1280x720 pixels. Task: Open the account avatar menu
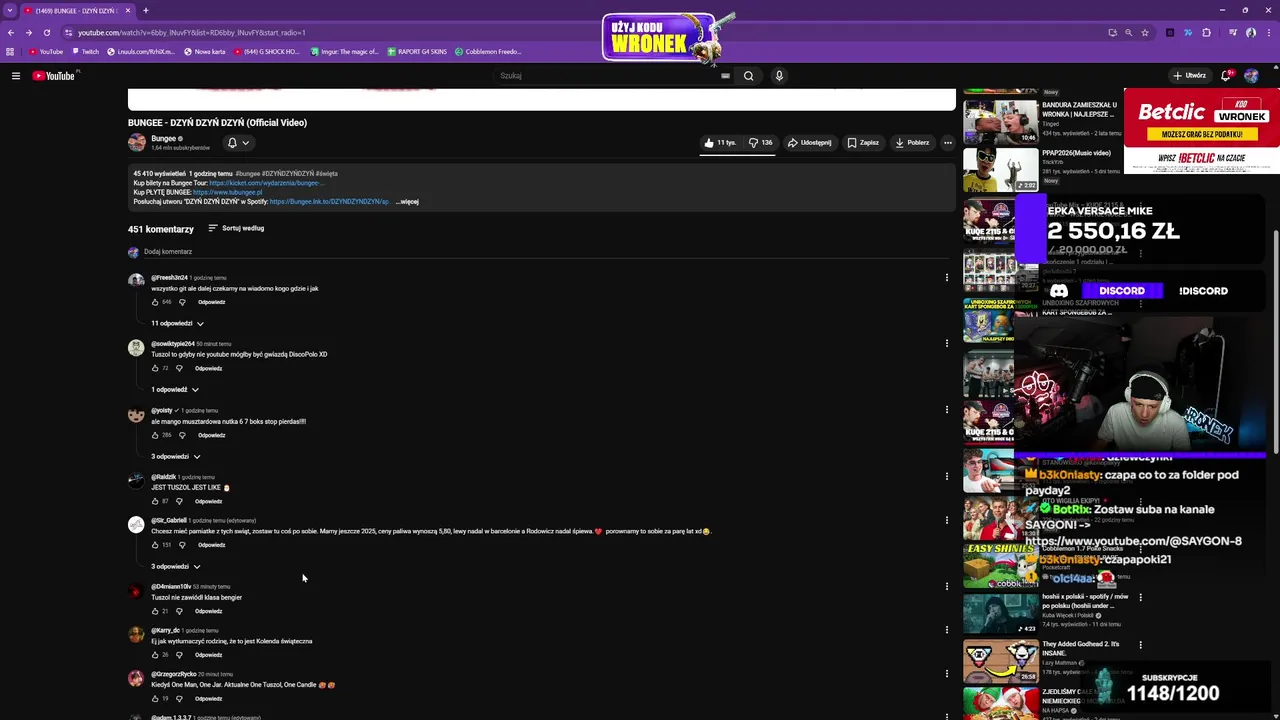point(1252,76)
